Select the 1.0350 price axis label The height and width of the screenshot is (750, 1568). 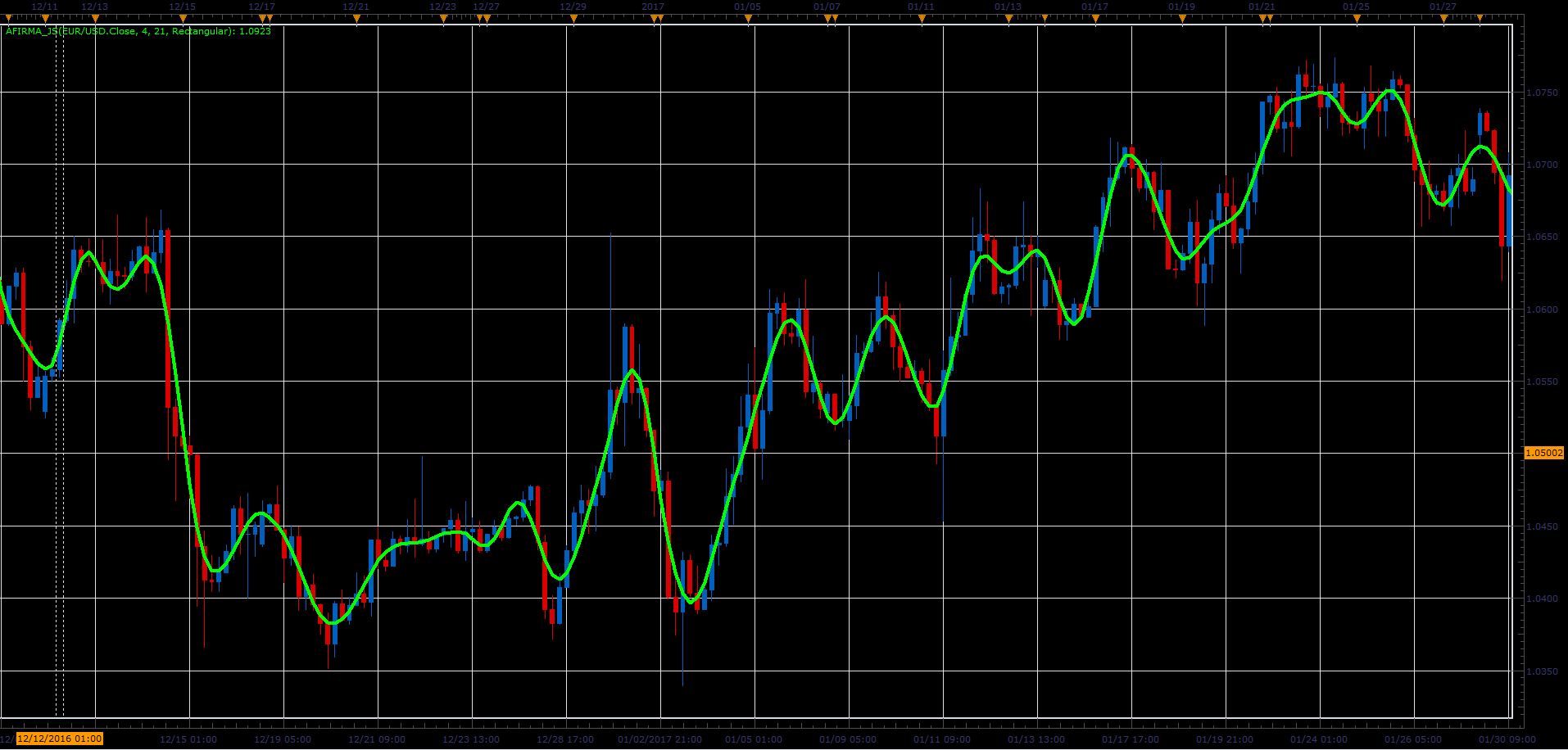1543,671
